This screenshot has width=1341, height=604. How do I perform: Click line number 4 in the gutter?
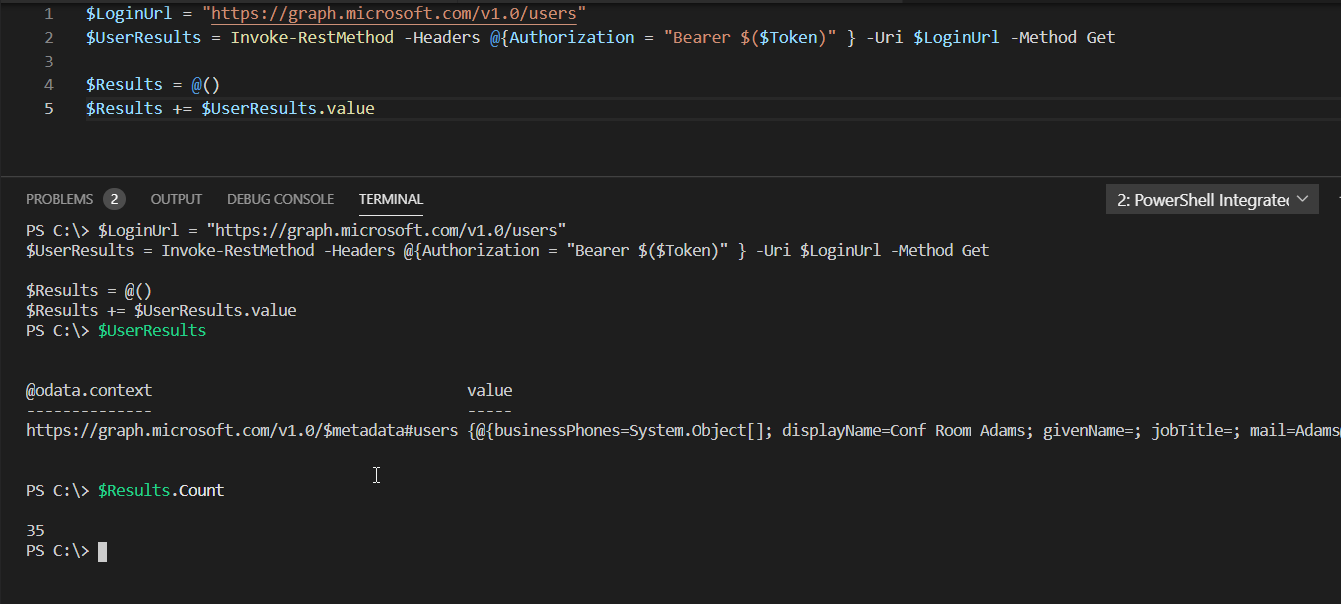coord(49,84)
